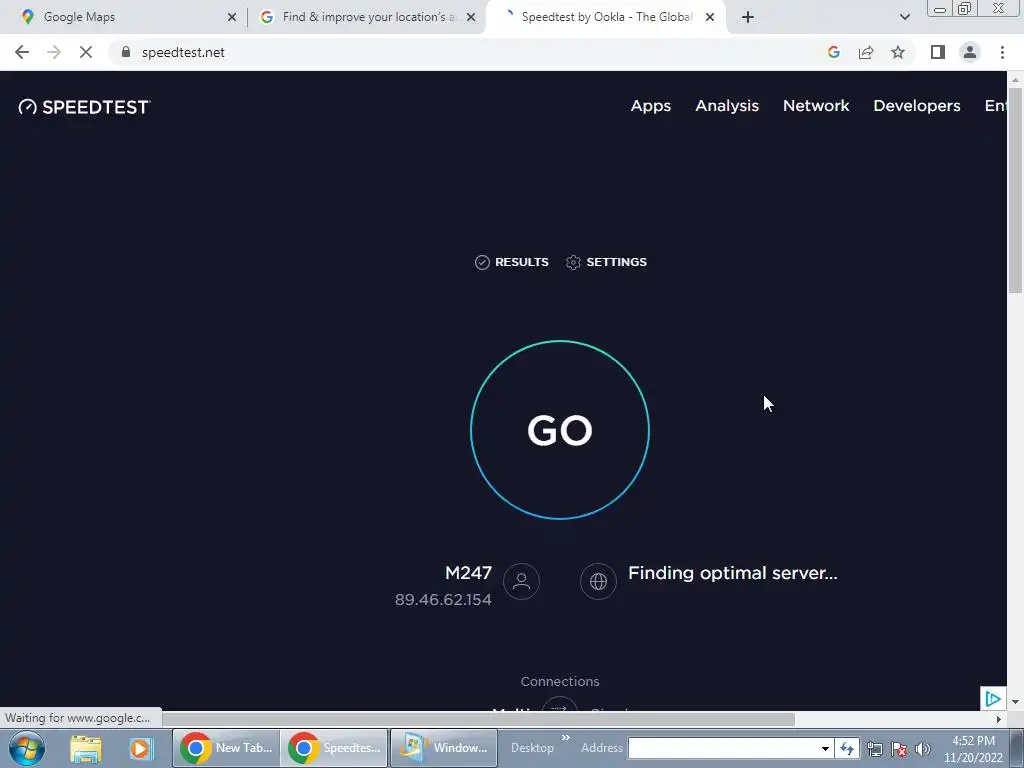Open the Apps menu item
The image size is (1024, 768).
[650, 106]
